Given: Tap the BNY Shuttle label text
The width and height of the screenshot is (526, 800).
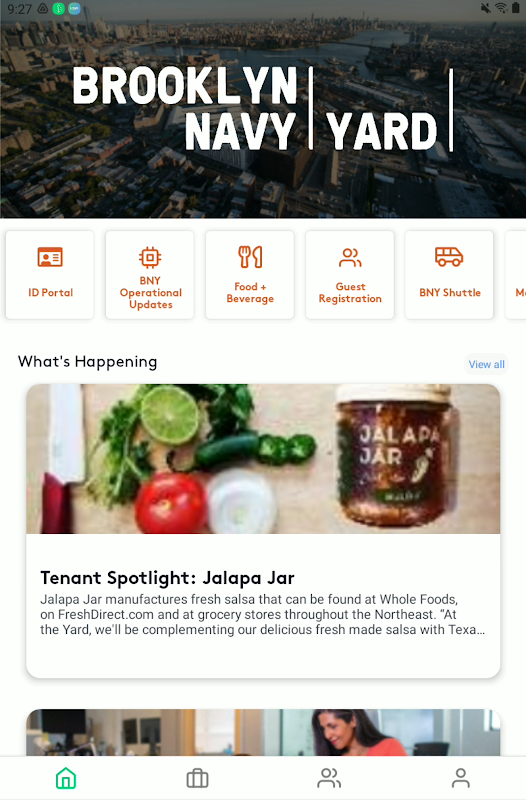Looking at the screenshot, I should [450, 292].
